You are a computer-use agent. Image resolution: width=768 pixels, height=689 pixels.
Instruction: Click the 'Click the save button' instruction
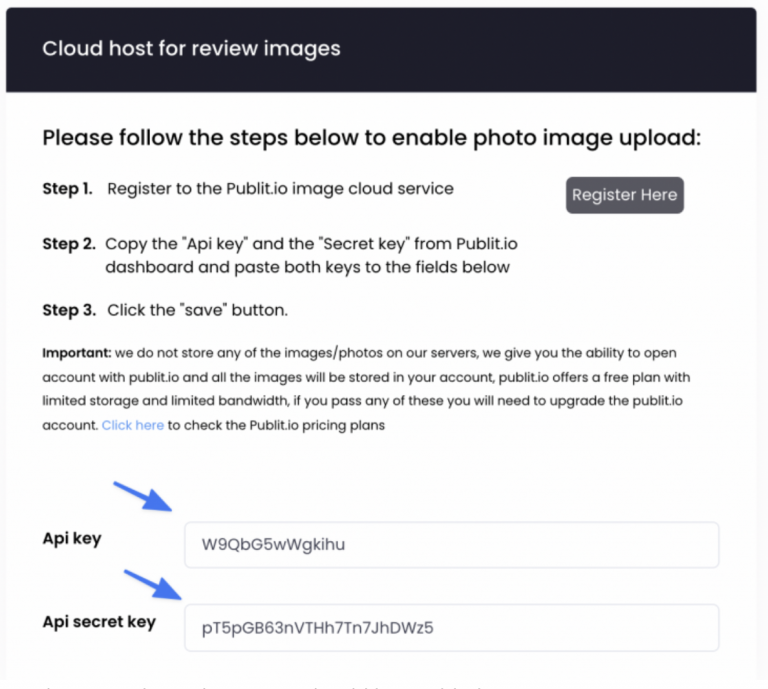point(197,310)
